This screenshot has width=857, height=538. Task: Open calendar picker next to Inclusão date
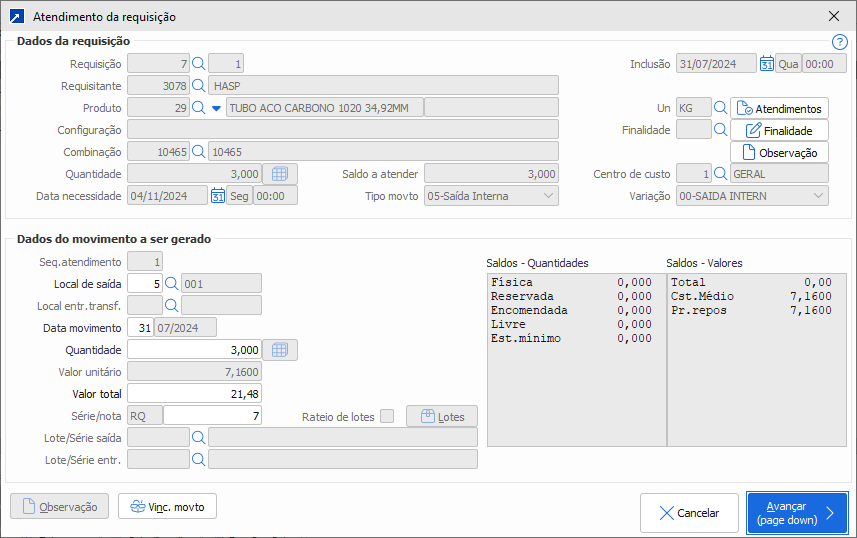point(767,63)
